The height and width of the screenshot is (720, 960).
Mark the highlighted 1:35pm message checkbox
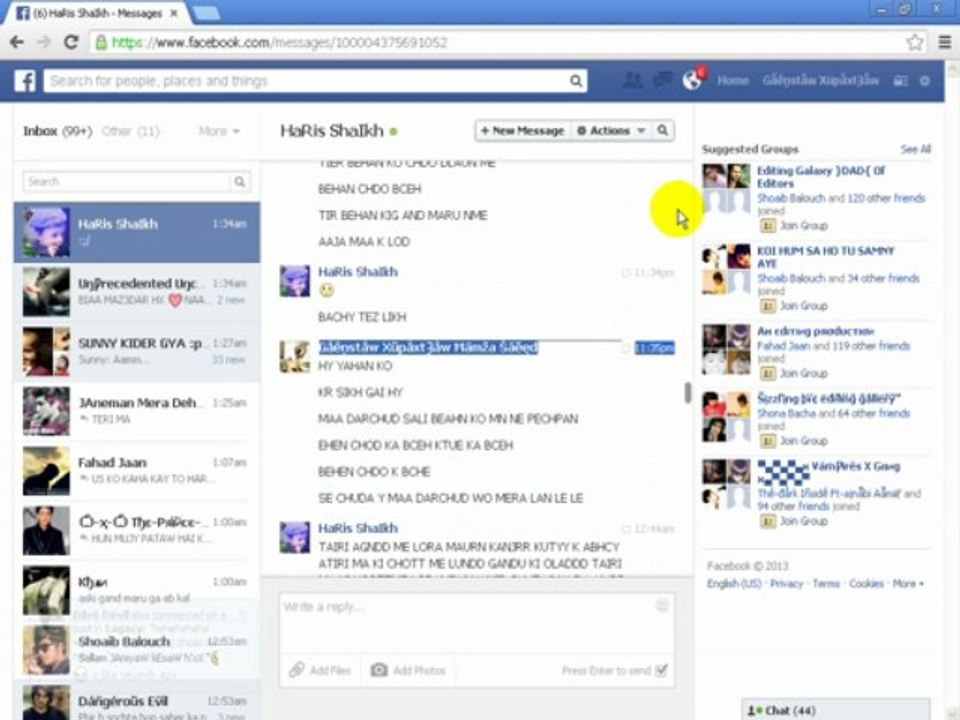626,348
